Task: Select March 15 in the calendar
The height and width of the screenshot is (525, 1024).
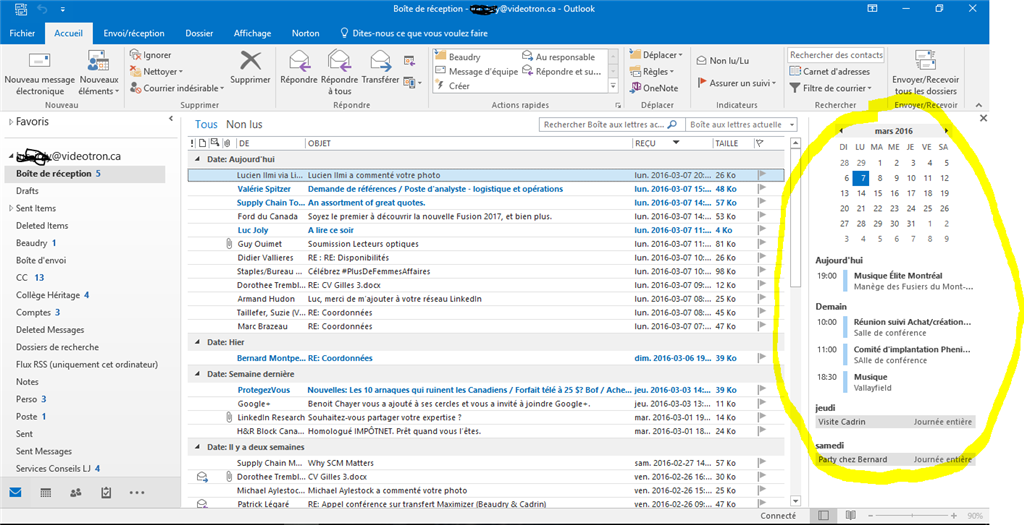Action: pos(878,193)
